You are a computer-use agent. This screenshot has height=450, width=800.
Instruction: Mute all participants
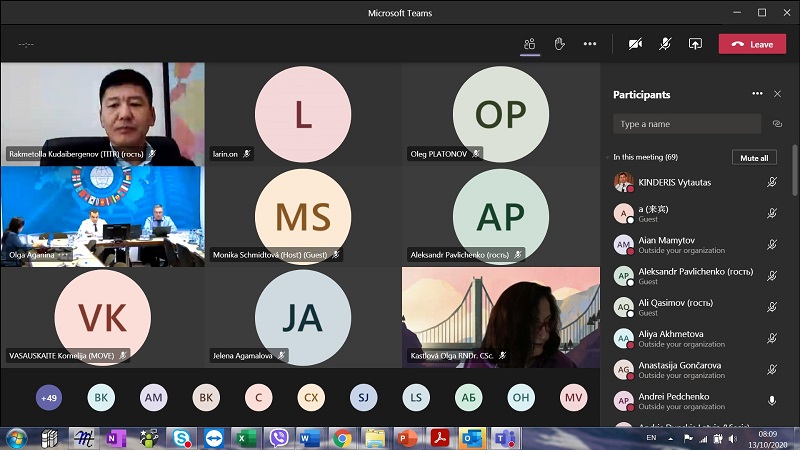754,158
